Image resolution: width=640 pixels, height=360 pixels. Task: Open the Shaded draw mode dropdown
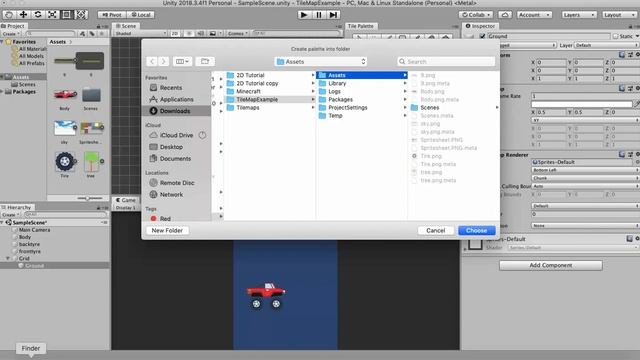(140, 33)
